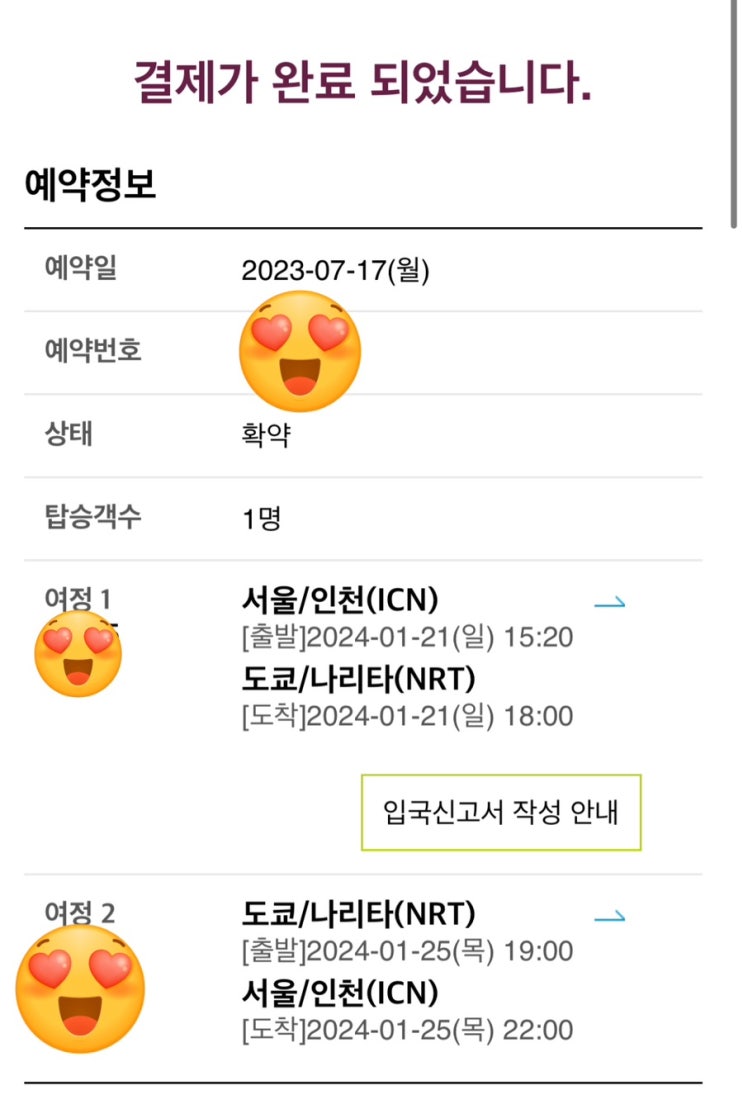
Task: Select the 탑승객수 label
Action: coord(93,518)
